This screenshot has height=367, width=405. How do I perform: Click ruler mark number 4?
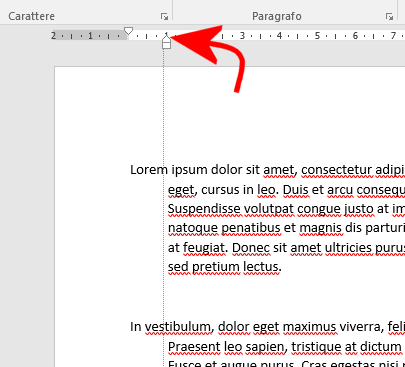[279, 35]
